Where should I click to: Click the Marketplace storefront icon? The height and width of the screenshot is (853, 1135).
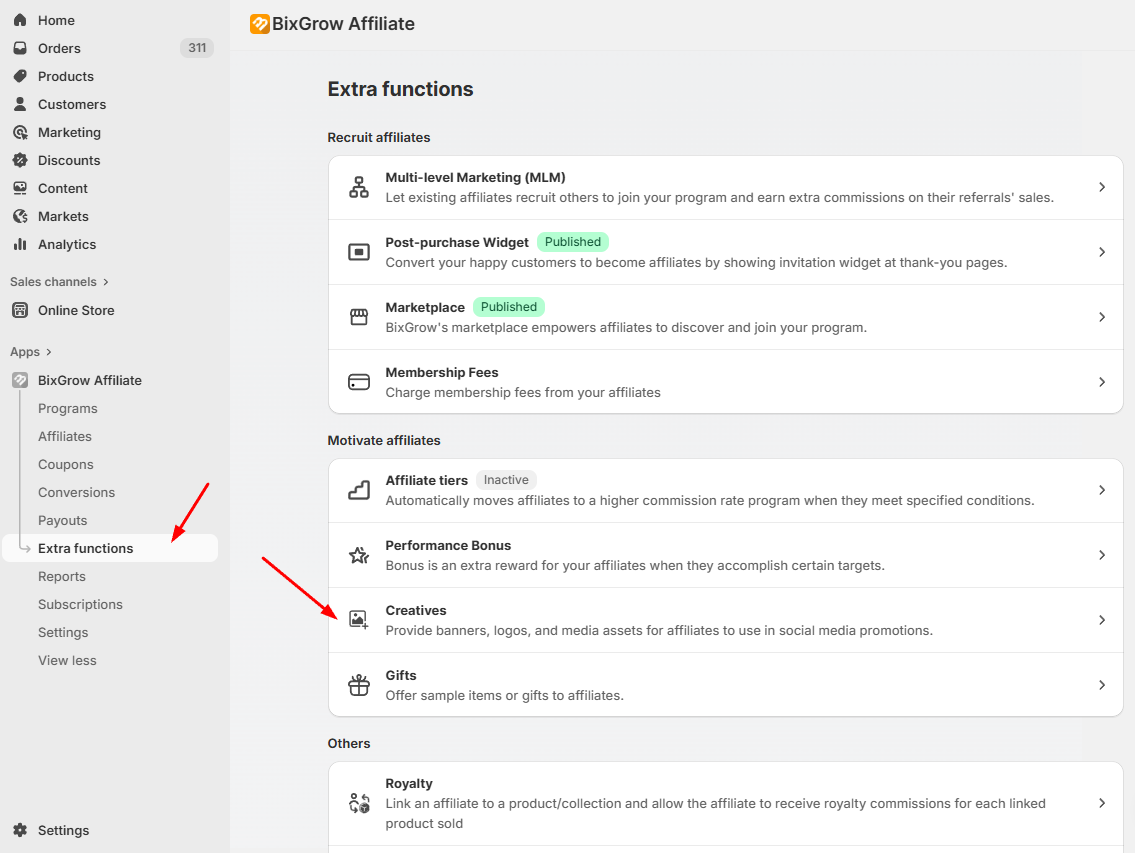click(358, 317)
